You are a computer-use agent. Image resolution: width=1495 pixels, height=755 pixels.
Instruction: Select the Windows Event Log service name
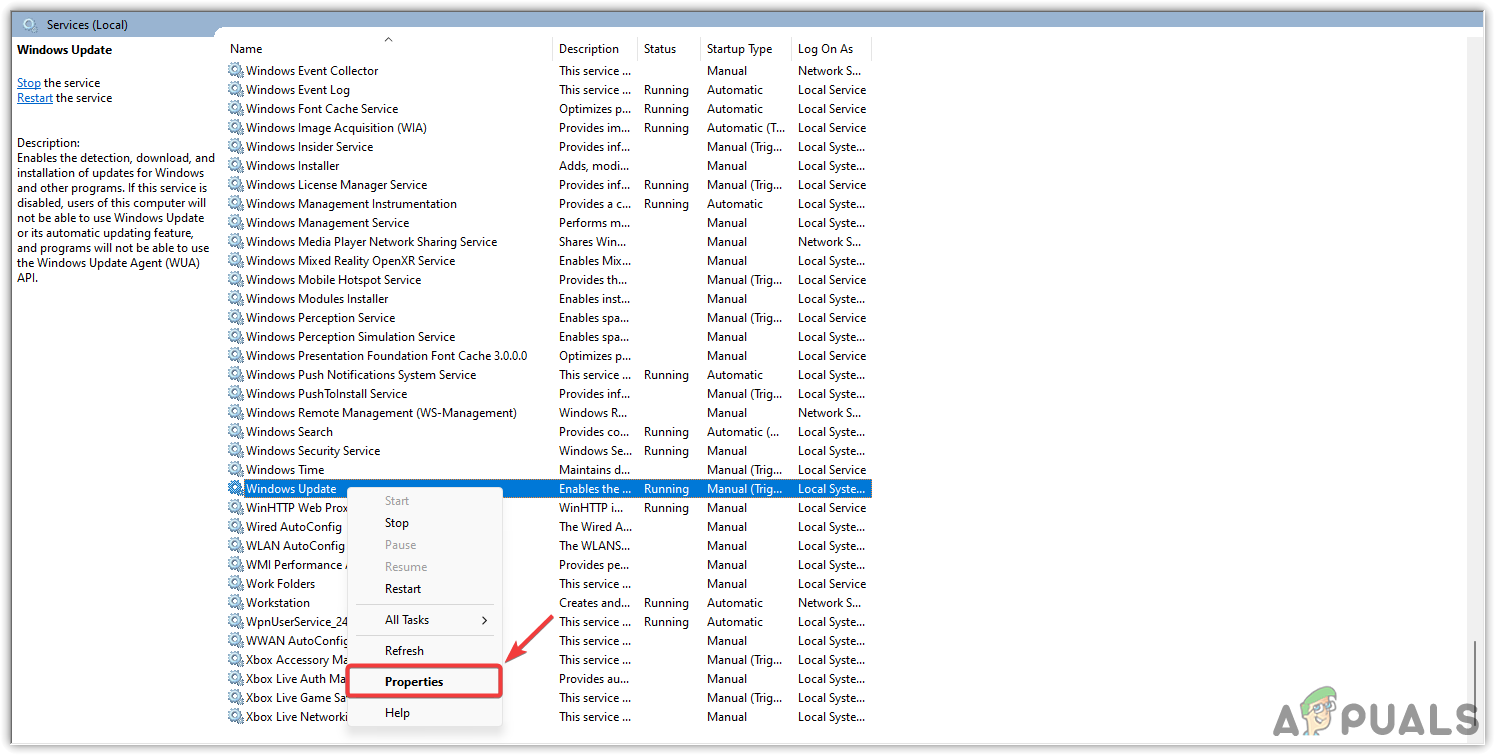[x=298, y=90]
